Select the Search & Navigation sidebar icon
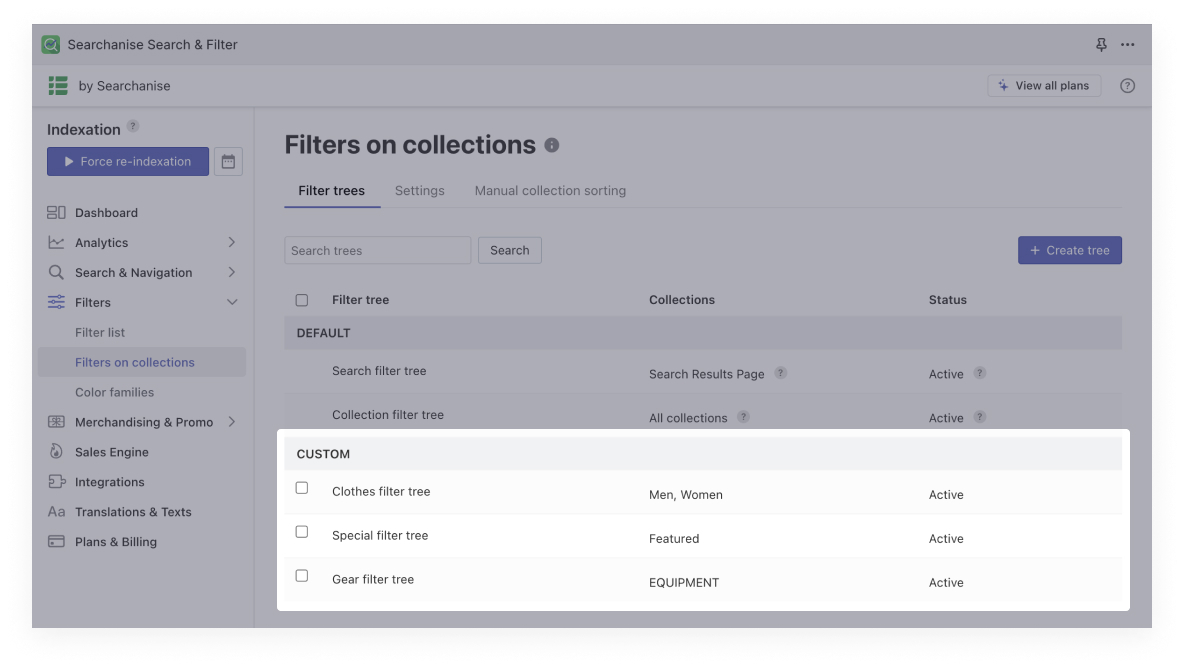The height and width of the screenshot is (668, 1184). pos(58,272)
